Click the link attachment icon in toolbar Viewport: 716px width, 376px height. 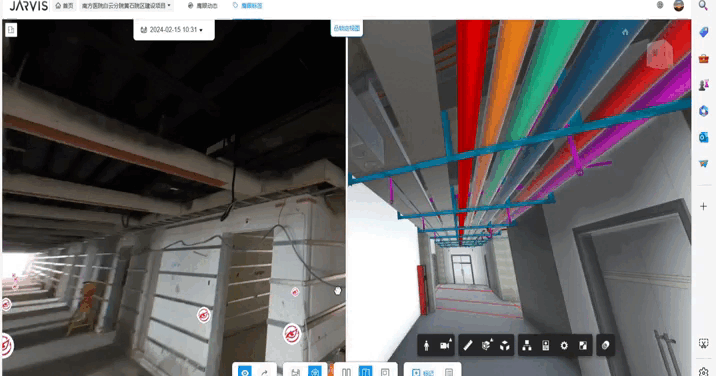(x=605, y=345)
